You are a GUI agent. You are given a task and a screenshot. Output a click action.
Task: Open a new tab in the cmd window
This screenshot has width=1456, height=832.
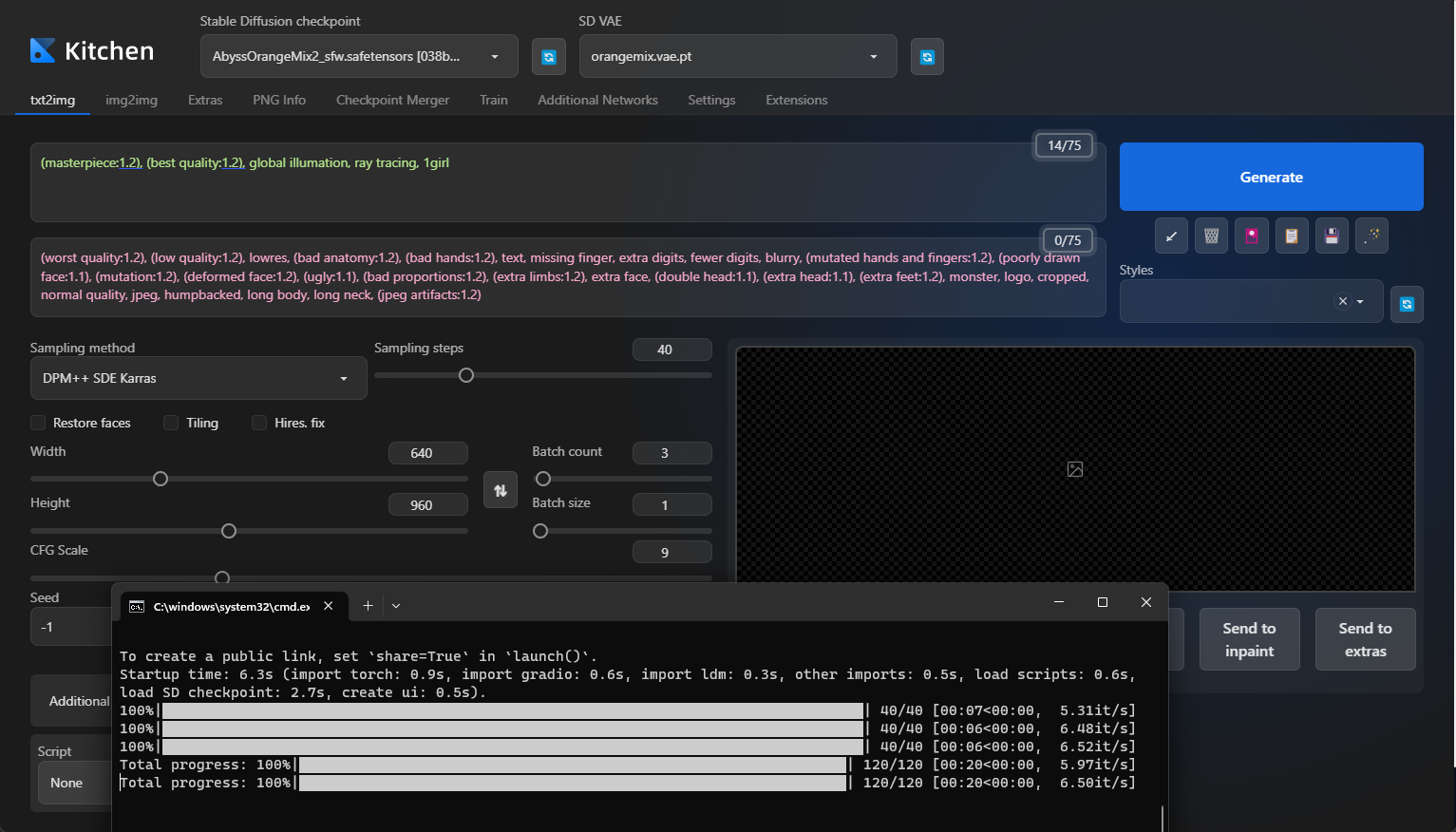tap(368, 605)
